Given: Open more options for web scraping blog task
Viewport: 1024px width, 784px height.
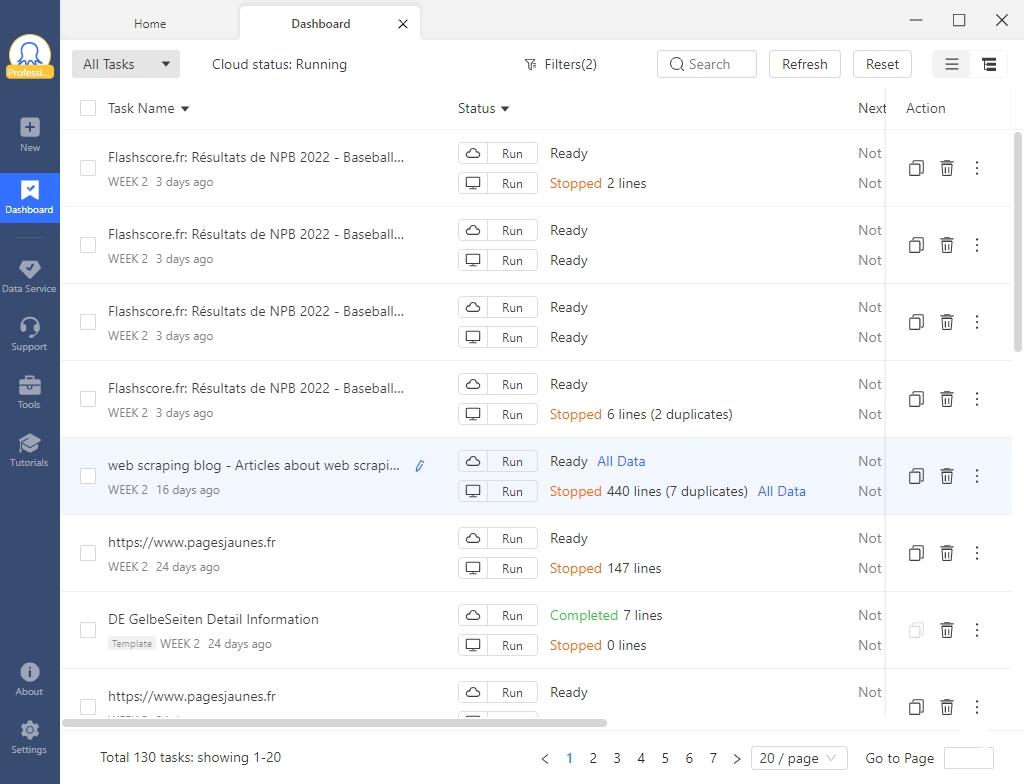Looking at the screenshot, I should 977,476.
